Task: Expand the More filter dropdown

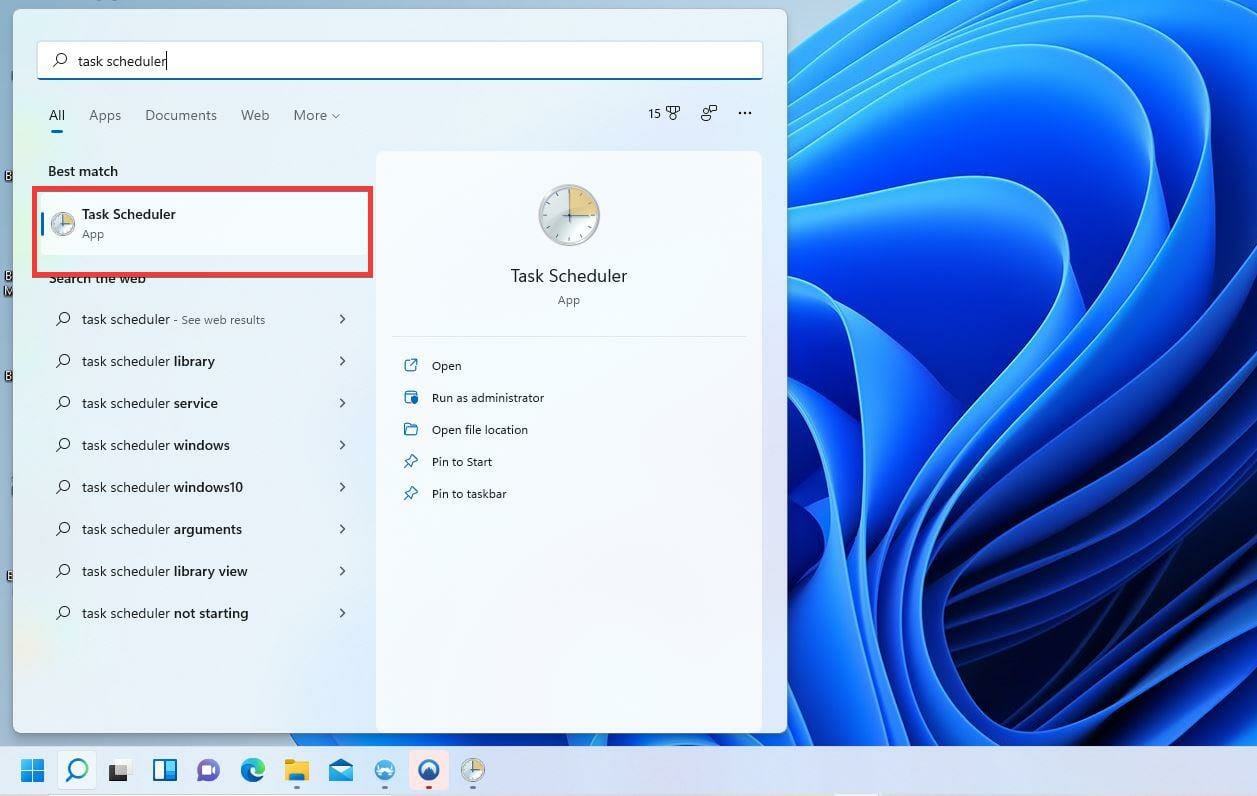Action: [316, 115]
